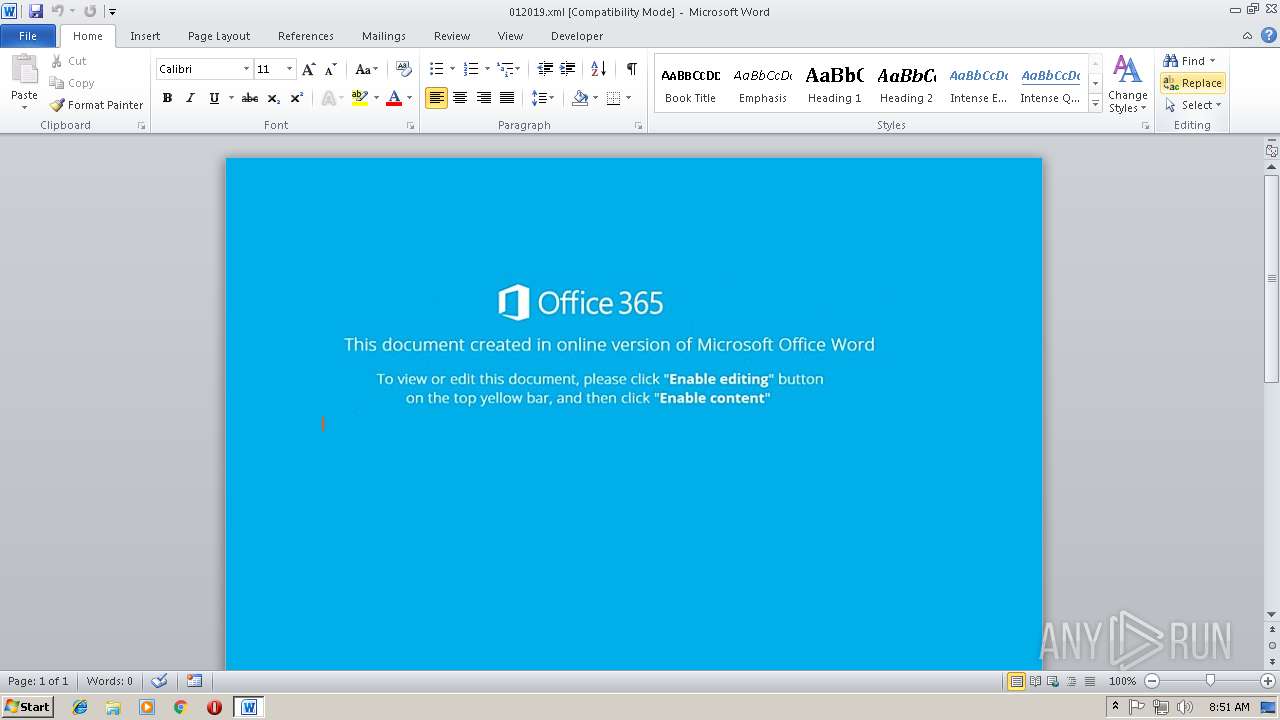This screenshot has height=720, width=1280.
Task: Open the Mailings tab
Action: pos(384,36)
